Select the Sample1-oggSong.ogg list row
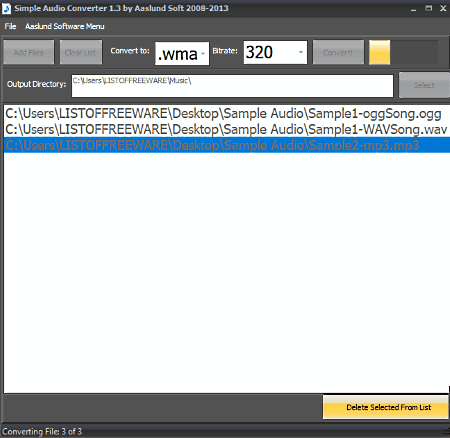450x438 pixels. tap(227, 114)
